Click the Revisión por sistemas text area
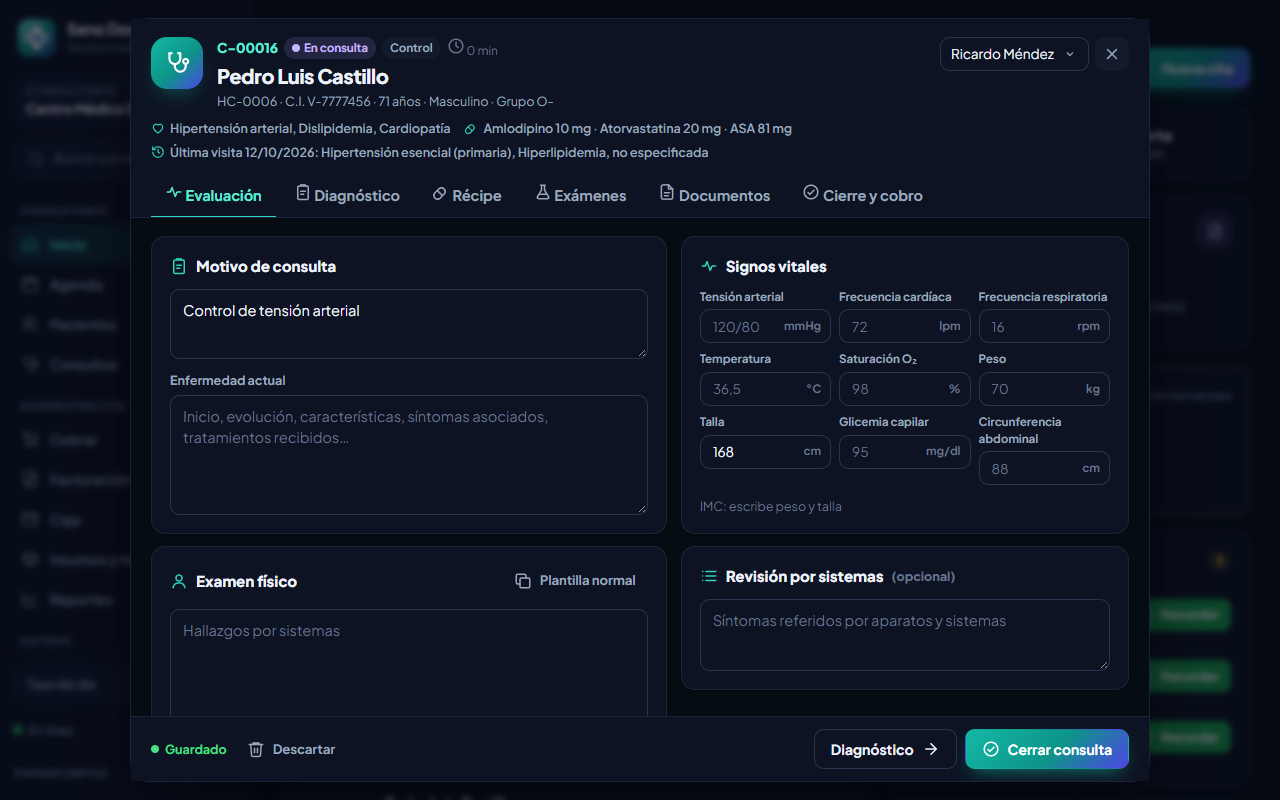Screen dimensions: 1280x800 click(905, 635)
